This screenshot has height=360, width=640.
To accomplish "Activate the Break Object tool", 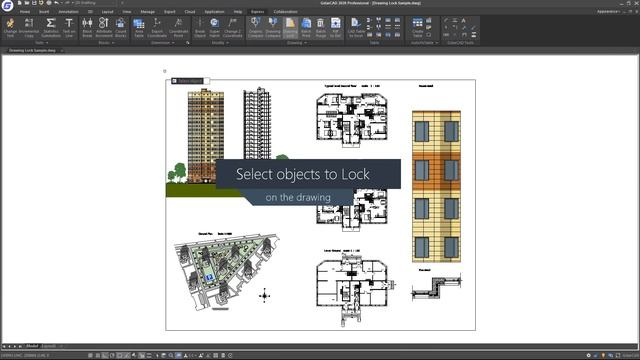I will coord(200,28).
